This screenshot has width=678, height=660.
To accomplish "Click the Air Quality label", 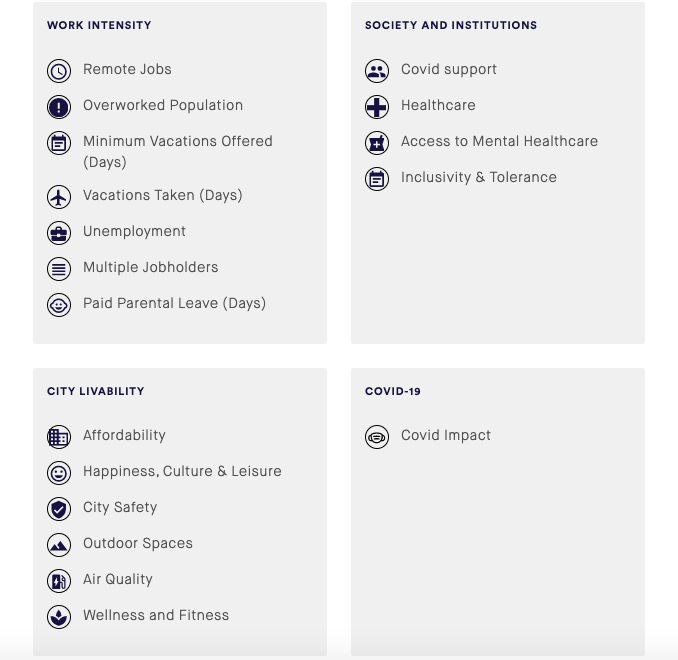I will click(118, 579).
